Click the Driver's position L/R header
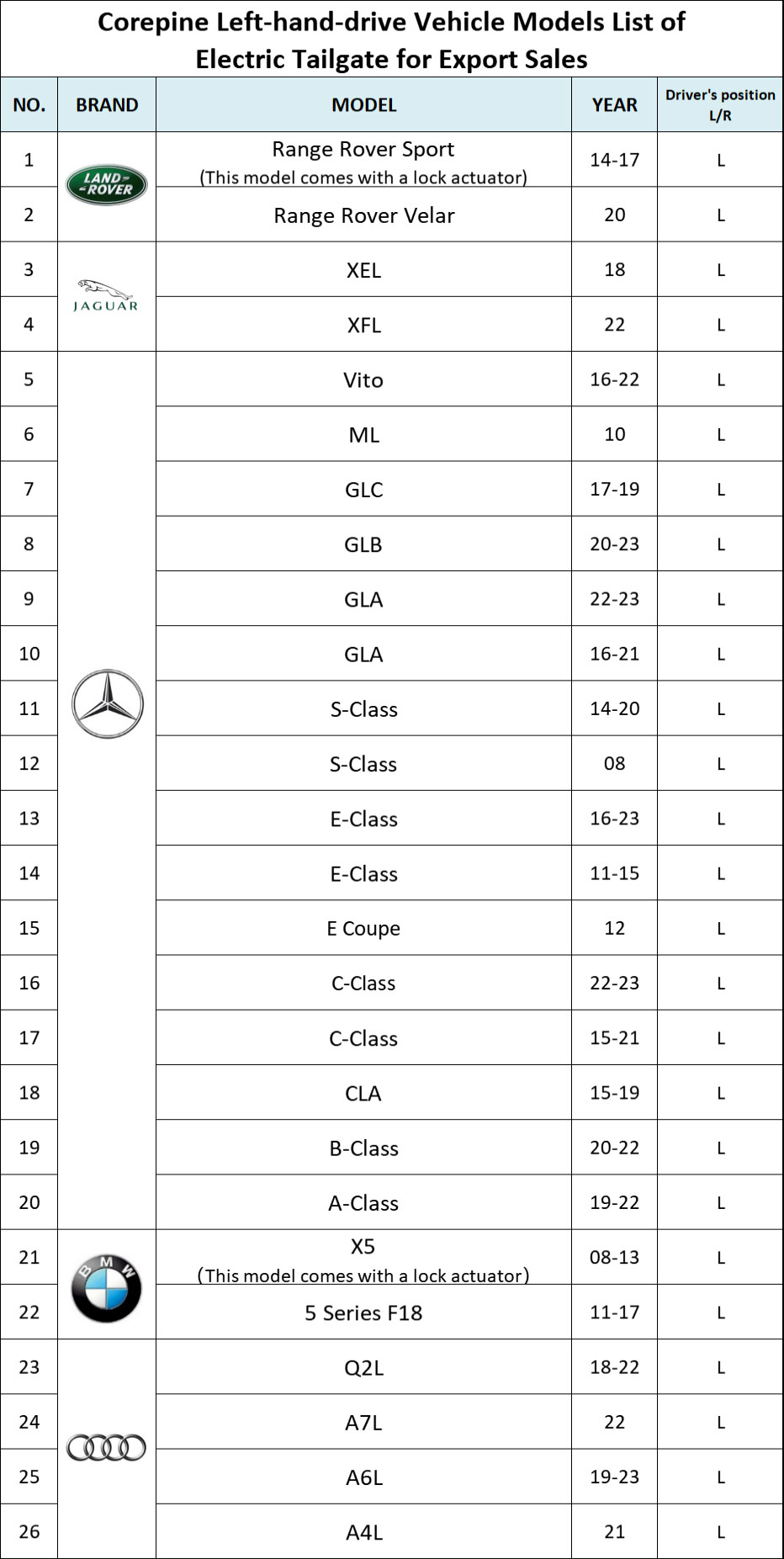The height and width of the screenshot is (1559, 784). coord(720,105)
